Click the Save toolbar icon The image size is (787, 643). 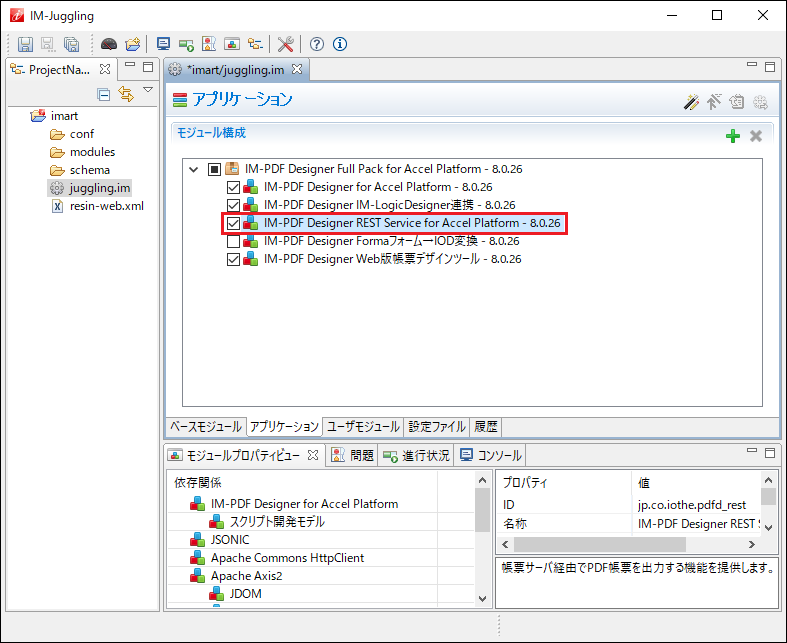coord(25,44)
